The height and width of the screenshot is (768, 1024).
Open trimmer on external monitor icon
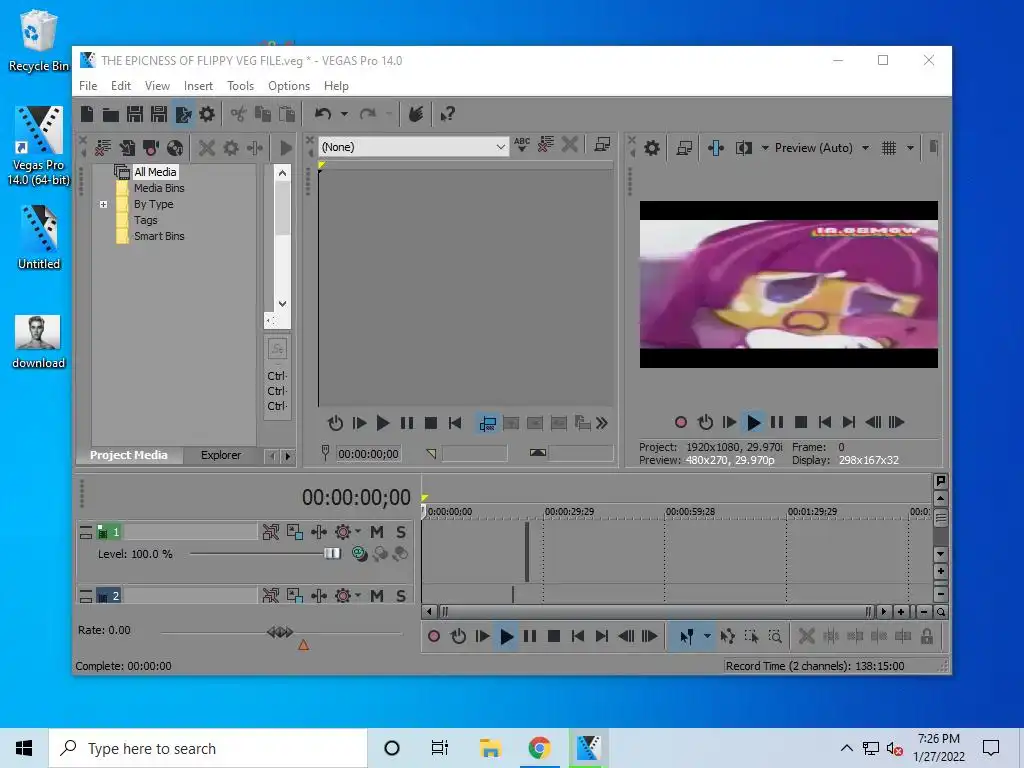click(602, 145)
